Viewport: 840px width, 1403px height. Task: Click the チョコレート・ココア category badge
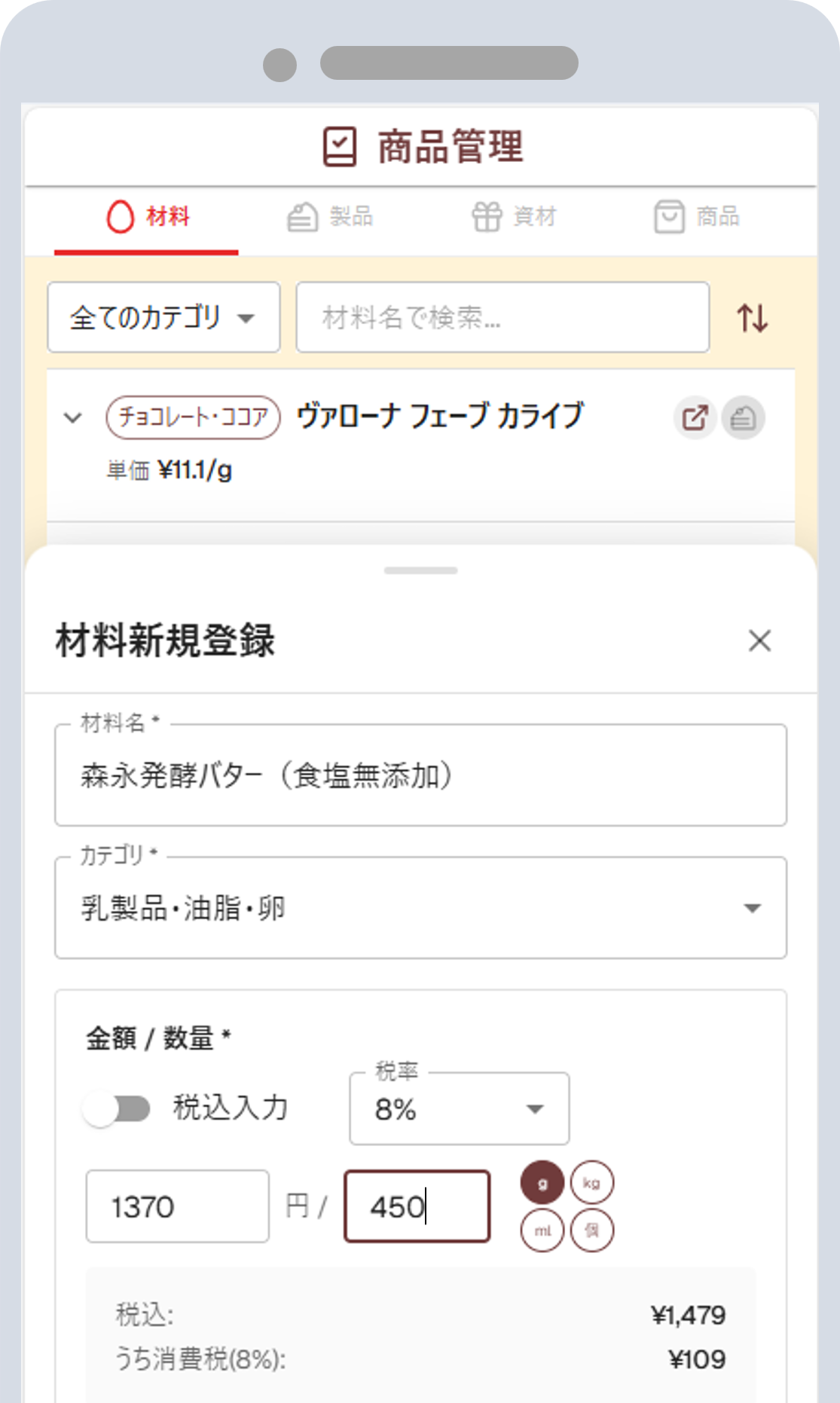click(192, 415)
